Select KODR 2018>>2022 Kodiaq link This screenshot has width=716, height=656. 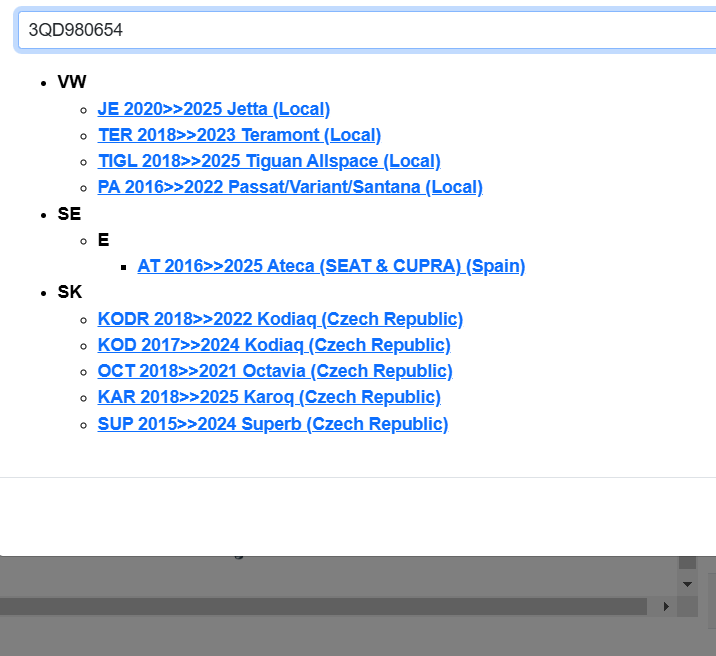pyautogui.click(x=280, y=319)
